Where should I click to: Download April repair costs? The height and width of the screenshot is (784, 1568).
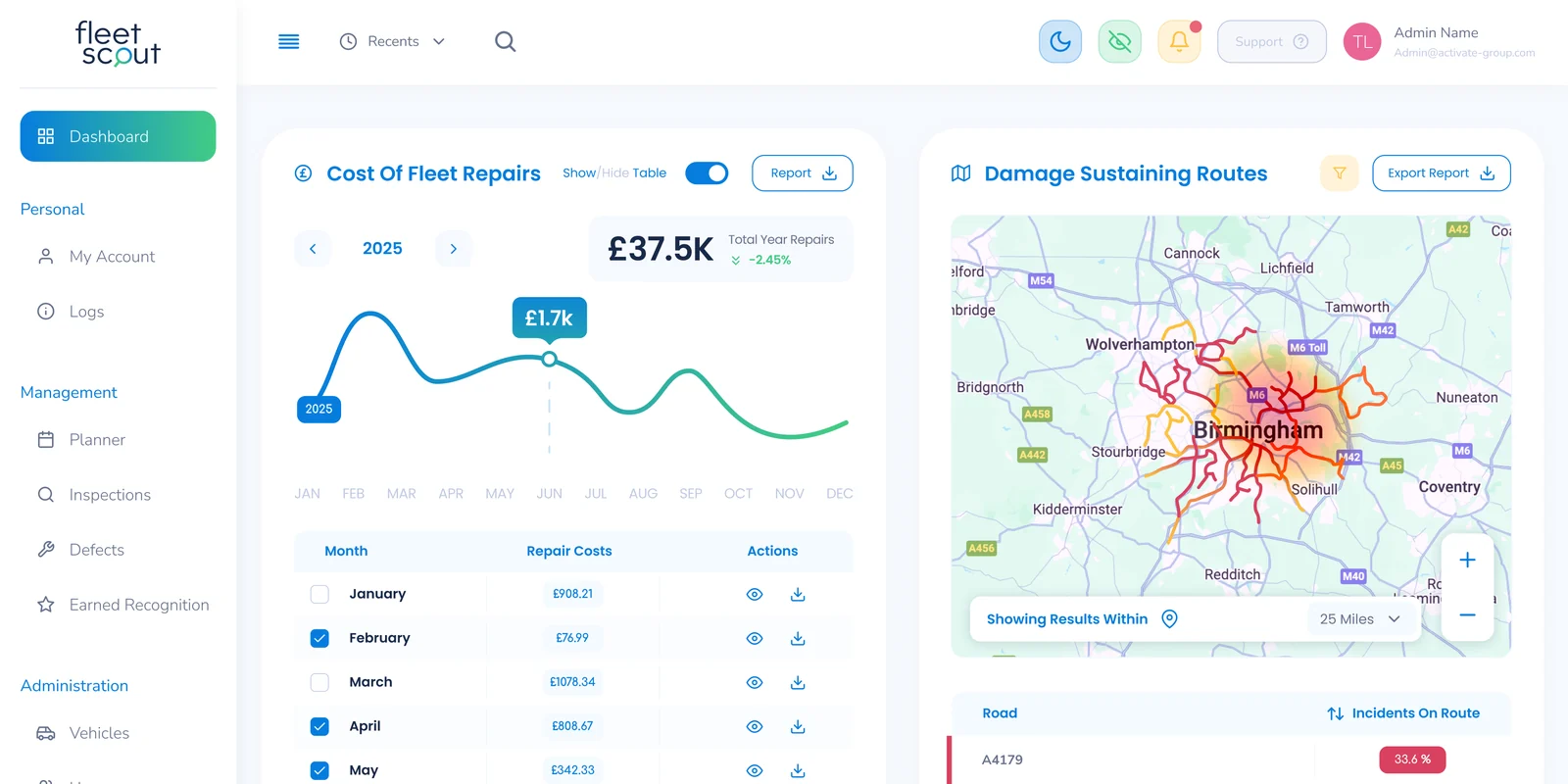[798, 726]
